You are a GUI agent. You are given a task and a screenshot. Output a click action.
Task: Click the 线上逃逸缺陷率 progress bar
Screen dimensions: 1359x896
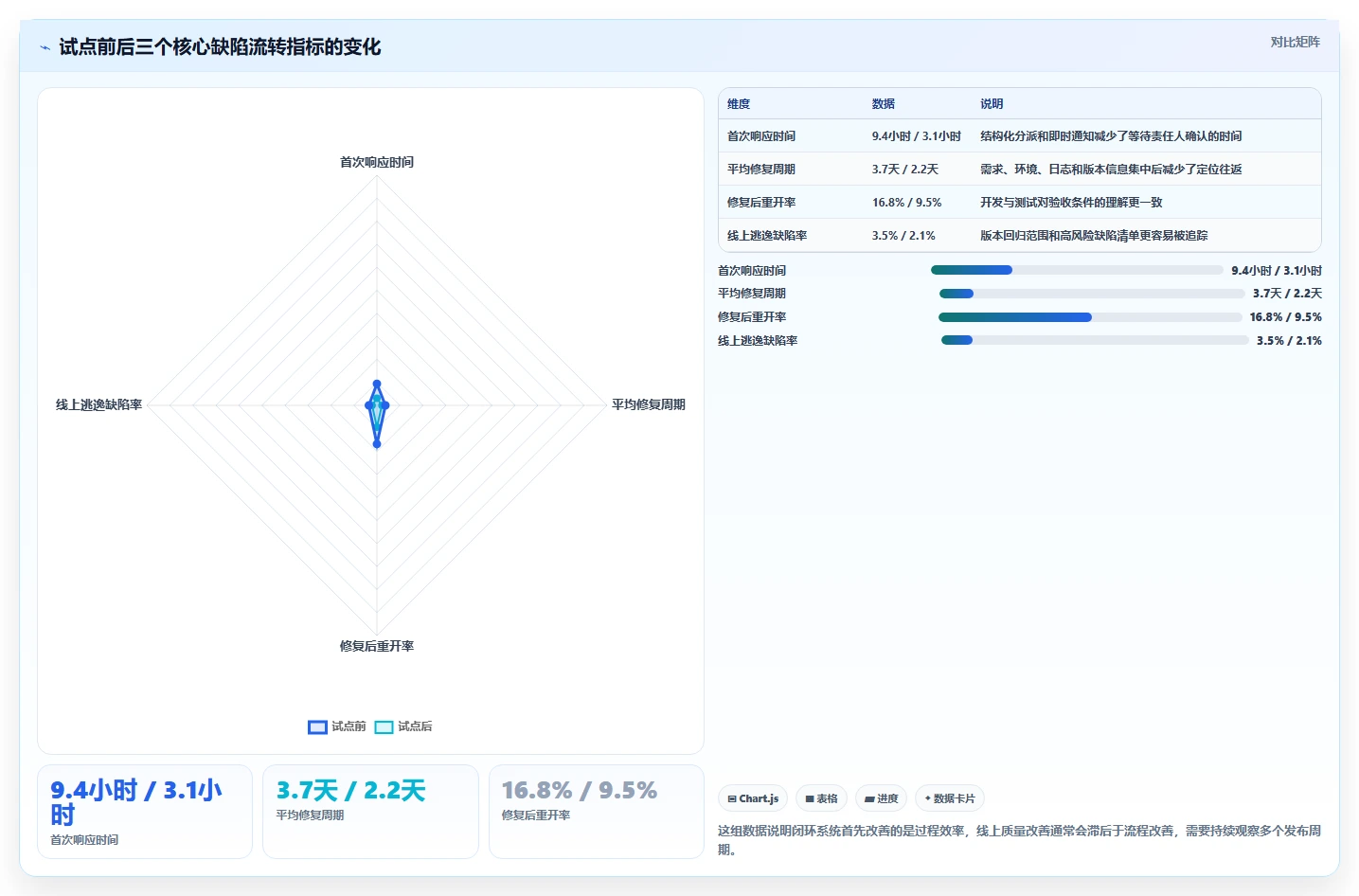(1095, 340)
